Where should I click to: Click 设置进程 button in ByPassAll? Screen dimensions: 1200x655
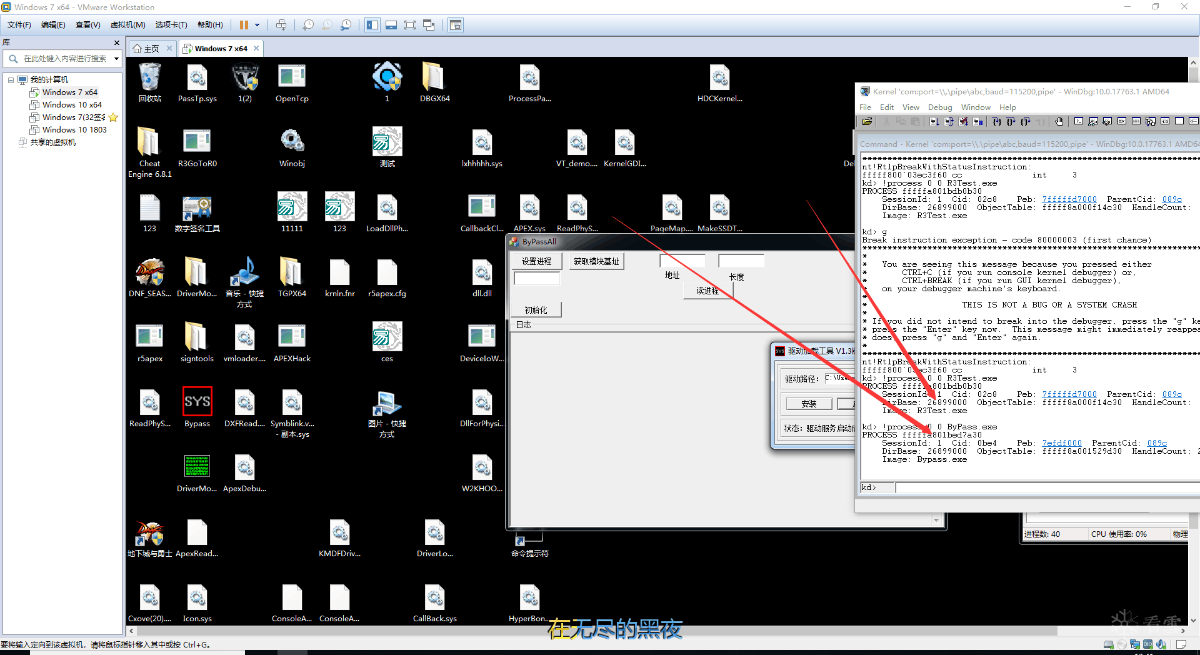(536, 261)
